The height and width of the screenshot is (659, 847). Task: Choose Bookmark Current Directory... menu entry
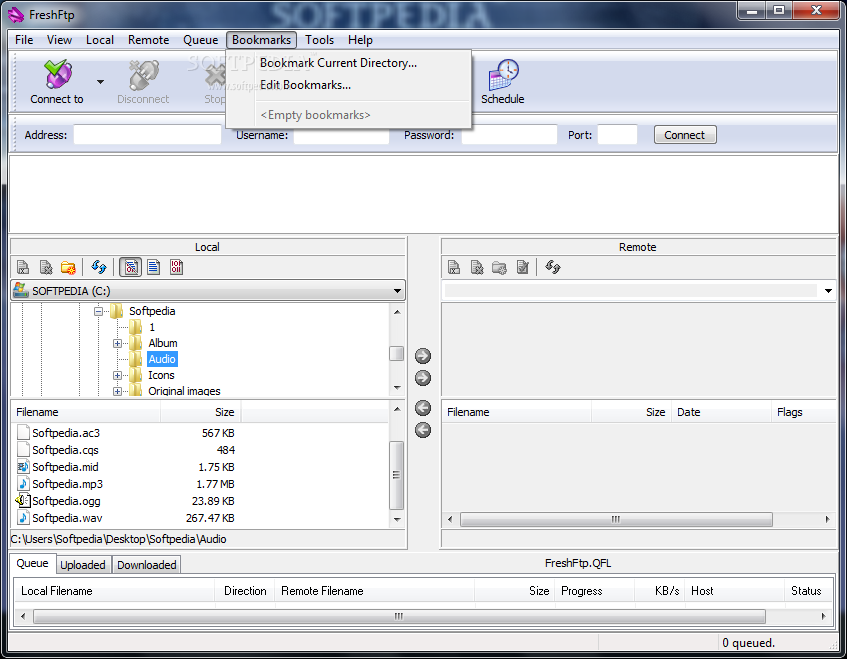(338, 63)
